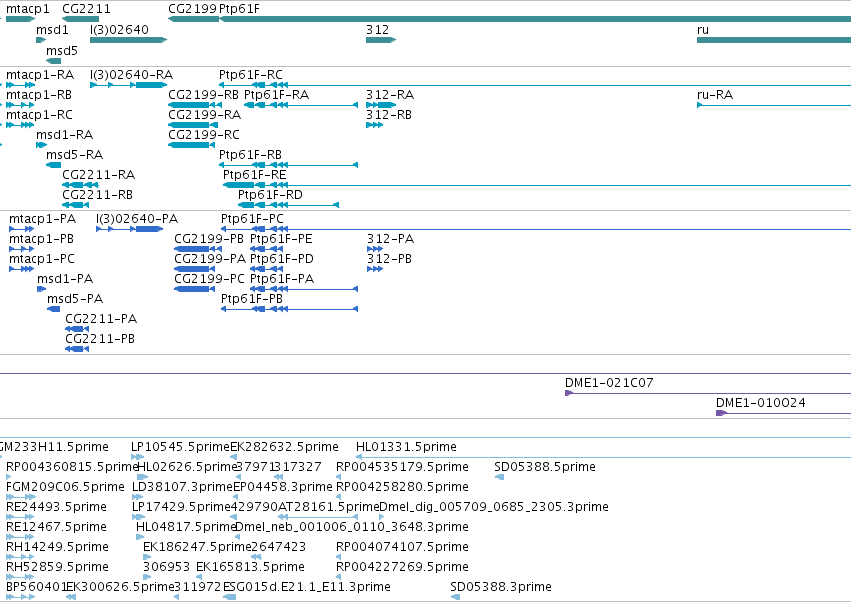The image size is (851, 602).
Task: Select EST RP004258280.5prime
Action: click(x=402, y=487)
